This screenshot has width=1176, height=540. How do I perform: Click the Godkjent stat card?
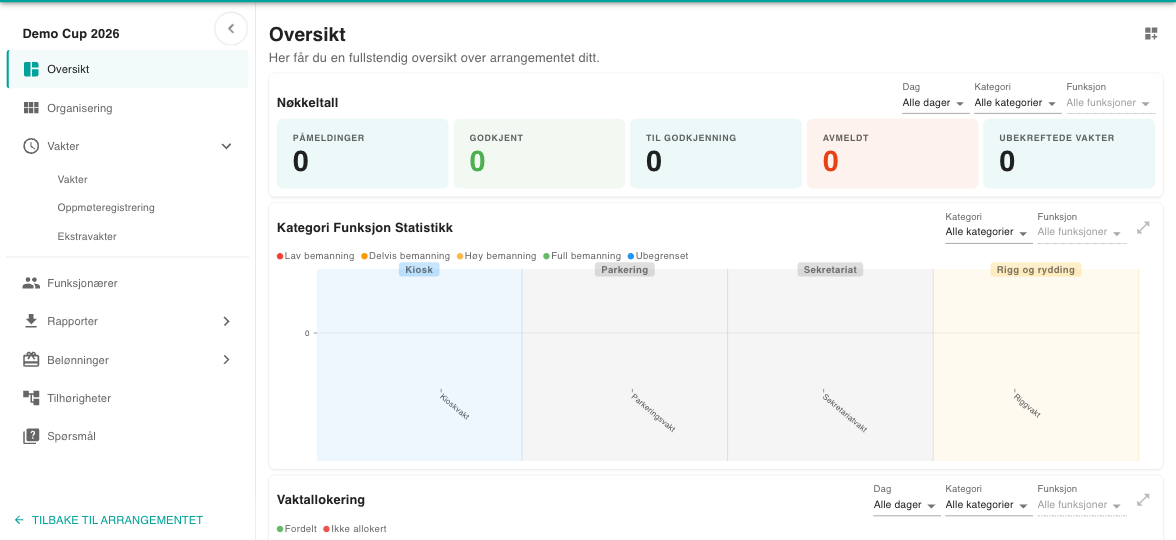point(539,153)
